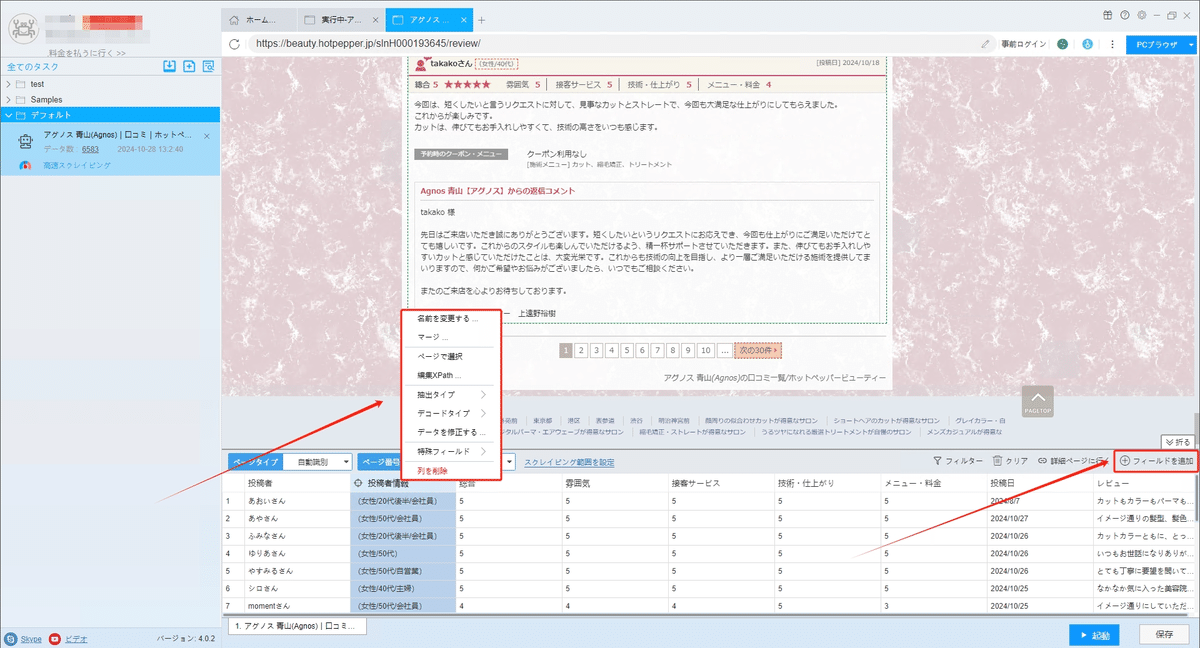Click 事前ログイン button

[x=1023, y=44]
